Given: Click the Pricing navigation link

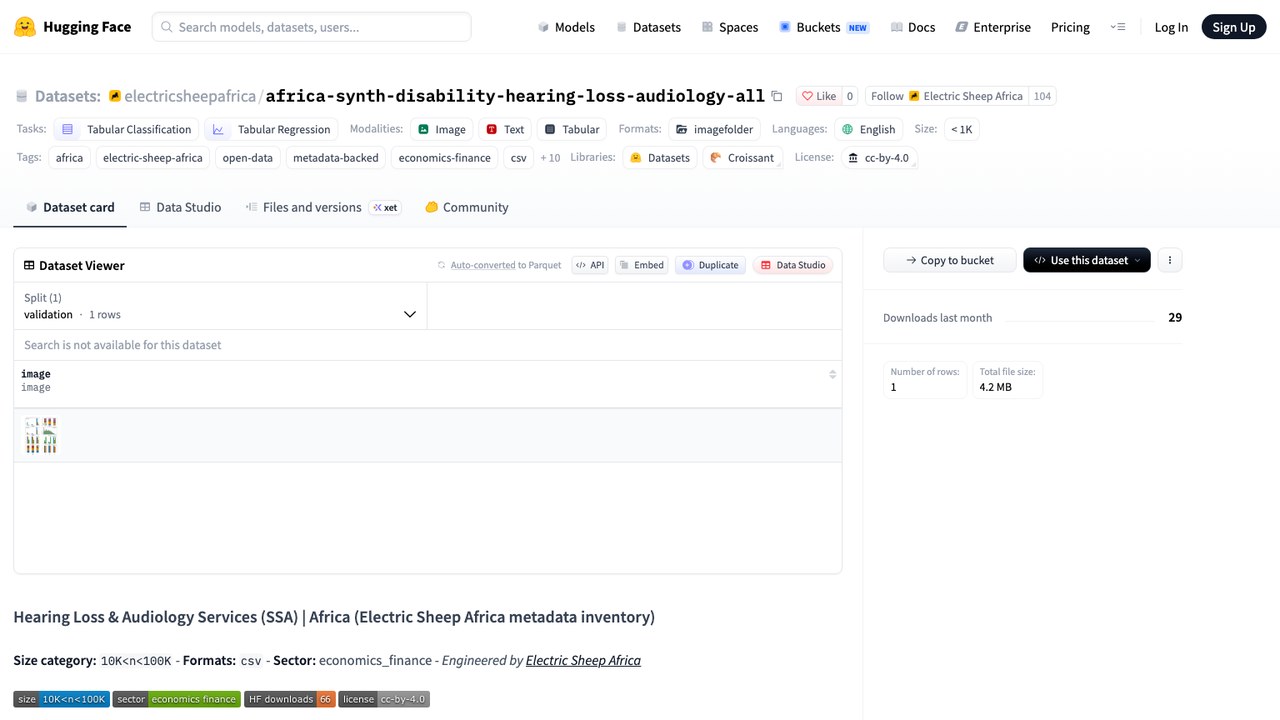Looking at the screenshot, I should tap(1070, 27).
